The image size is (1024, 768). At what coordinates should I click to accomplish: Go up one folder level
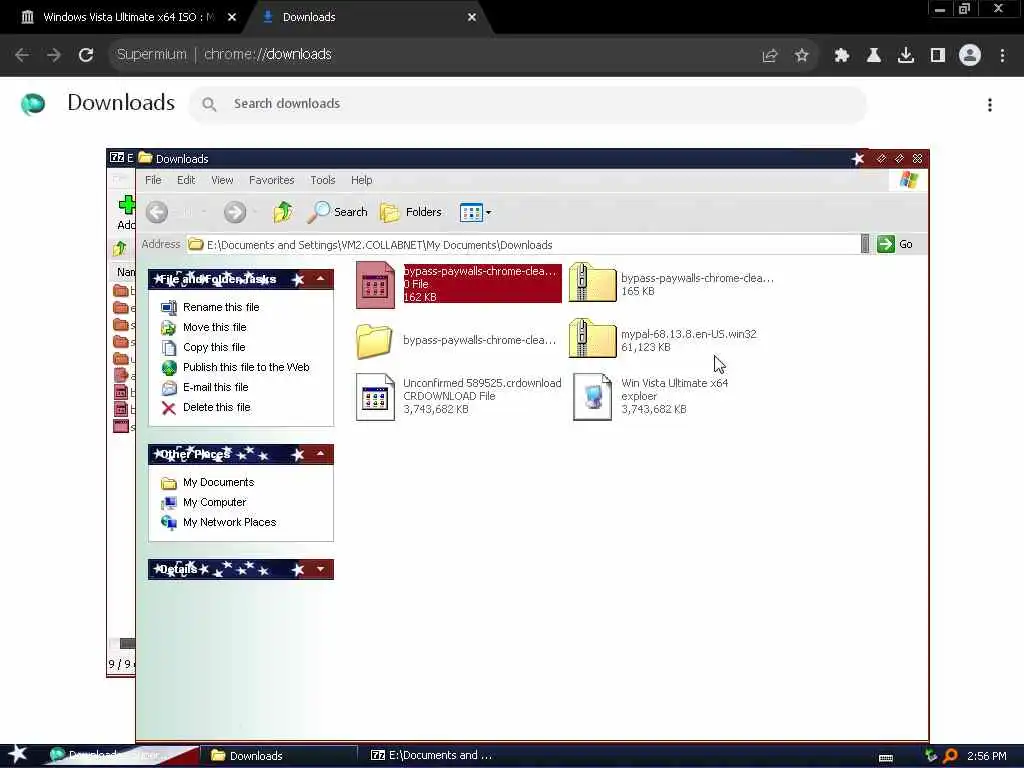click(x=283, y=212)
